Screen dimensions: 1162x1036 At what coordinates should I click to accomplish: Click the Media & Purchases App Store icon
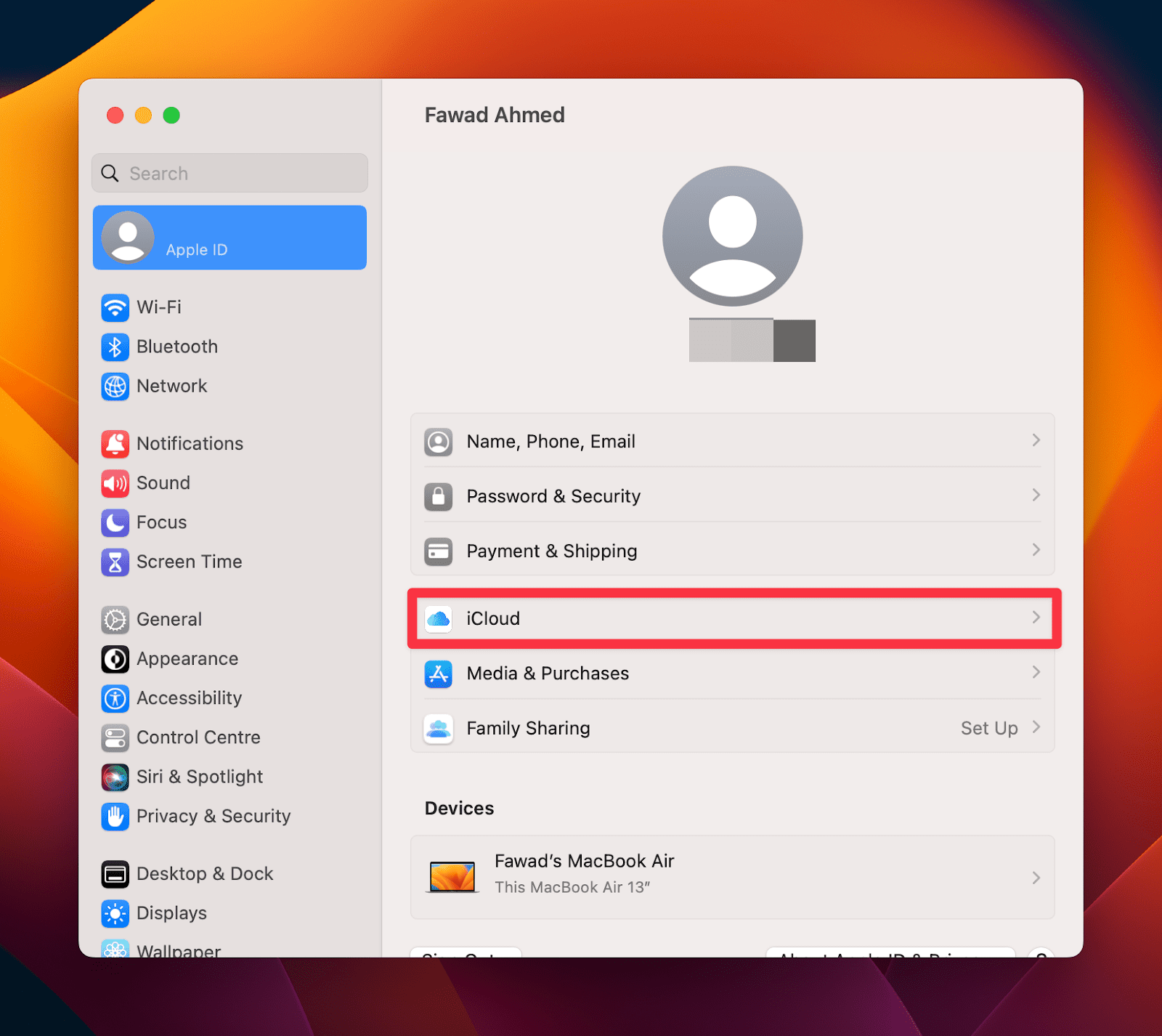click(438, 673)
